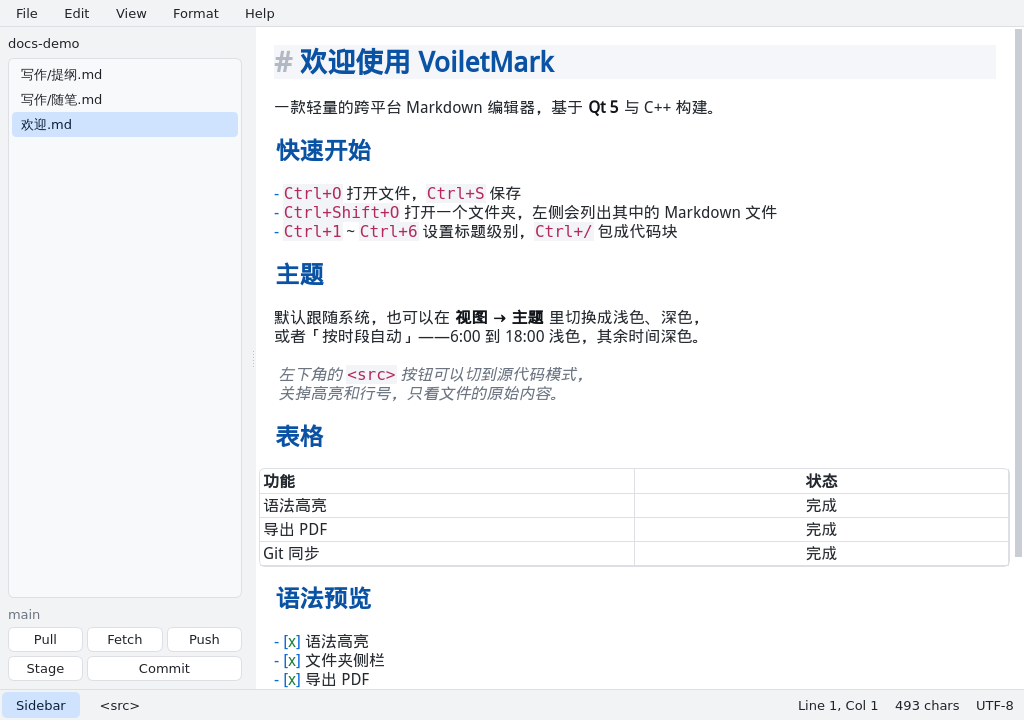
Task: Click the bold Qt 5 text
Action: tap(603, 107)
